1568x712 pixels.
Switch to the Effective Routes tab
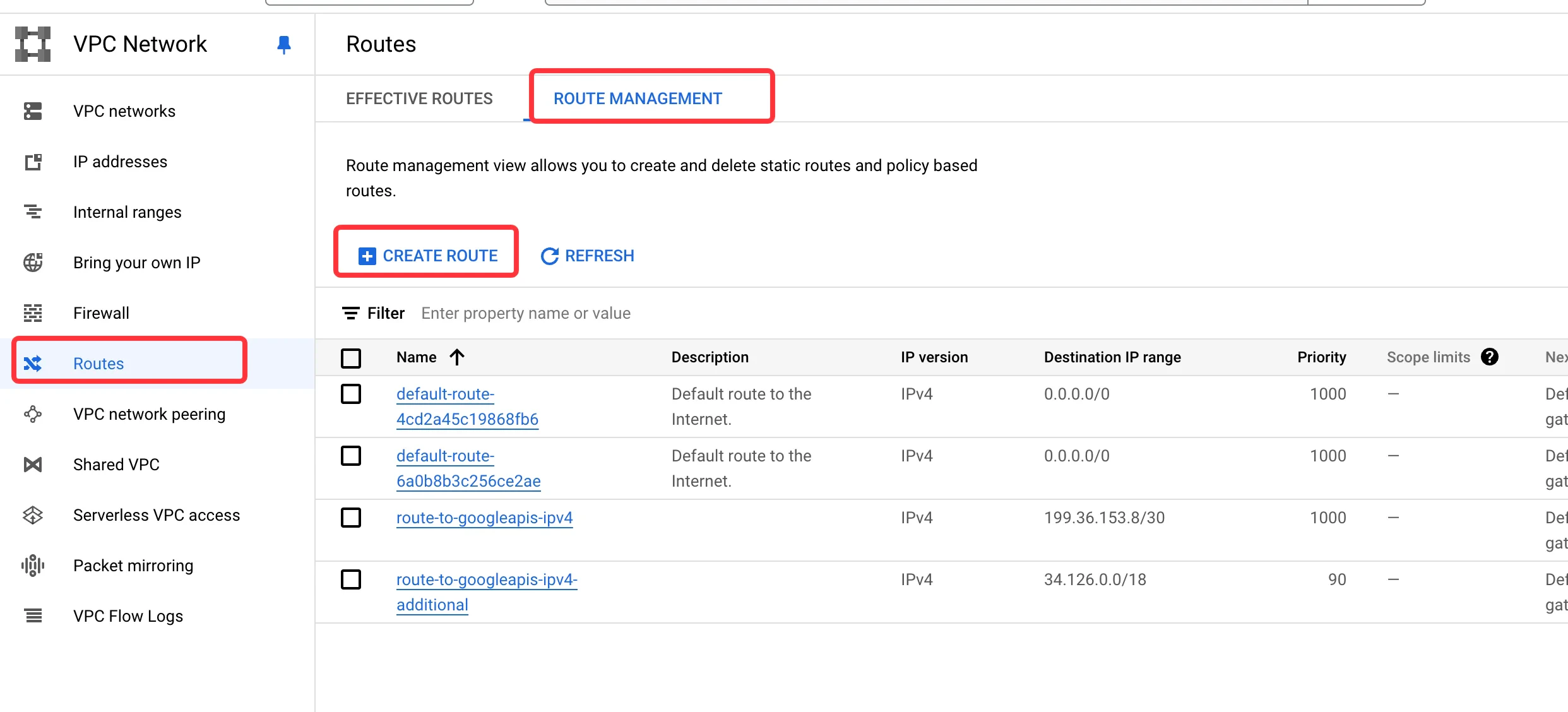[419, 98]
